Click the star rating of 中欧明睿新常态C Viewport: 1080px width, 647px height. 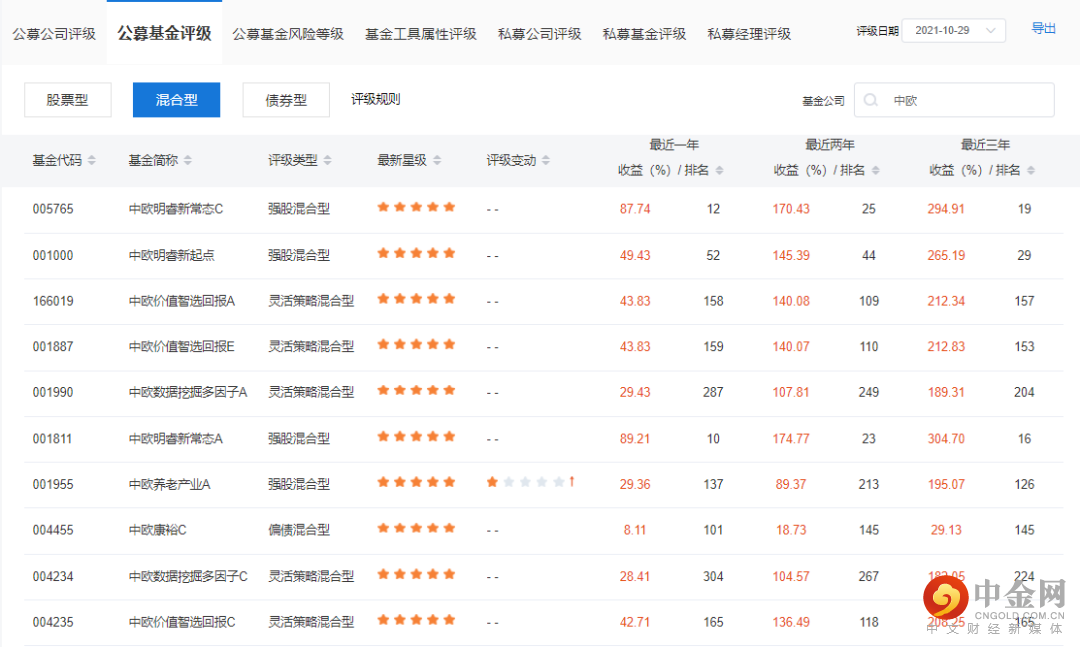pyautogui.click(x=416, y=207)
